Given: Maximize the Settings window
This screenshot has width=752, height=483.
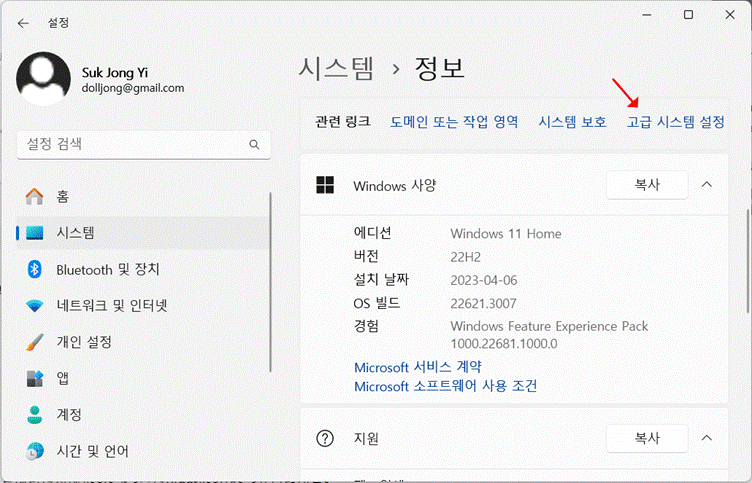Looking at the screenshot, I should [688, 15].
